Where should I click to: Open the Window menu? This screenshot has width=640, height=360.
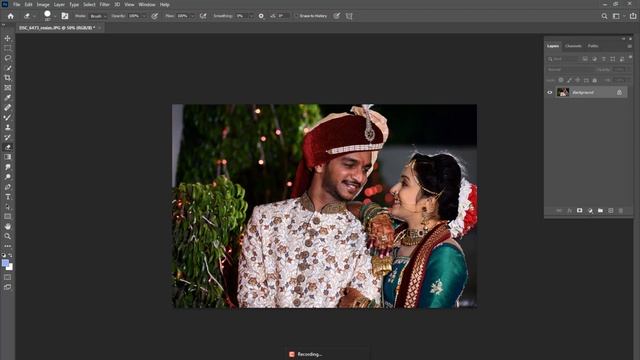tap(147, 4)
